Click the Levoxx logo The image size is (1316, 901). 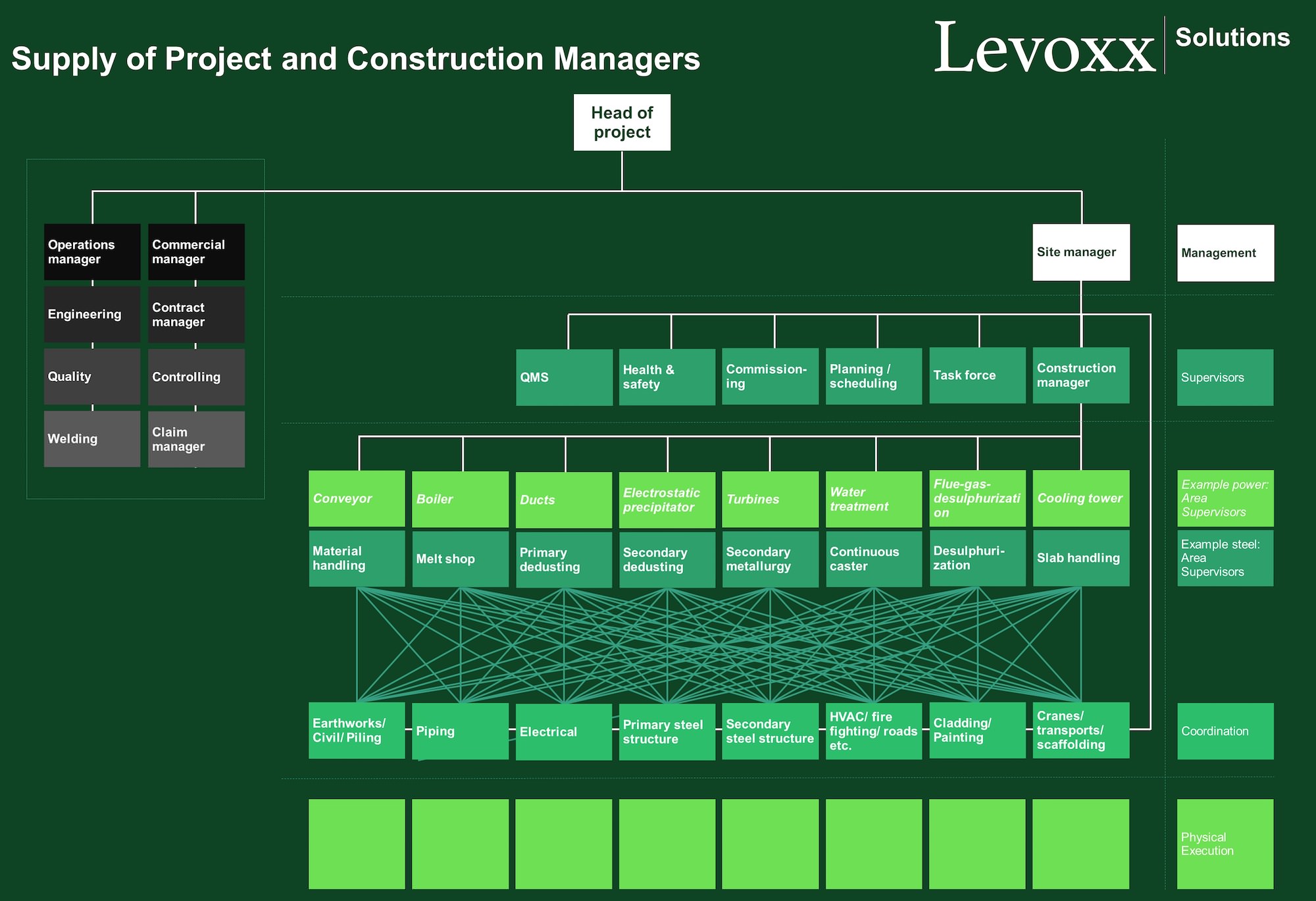(1044, 47)
